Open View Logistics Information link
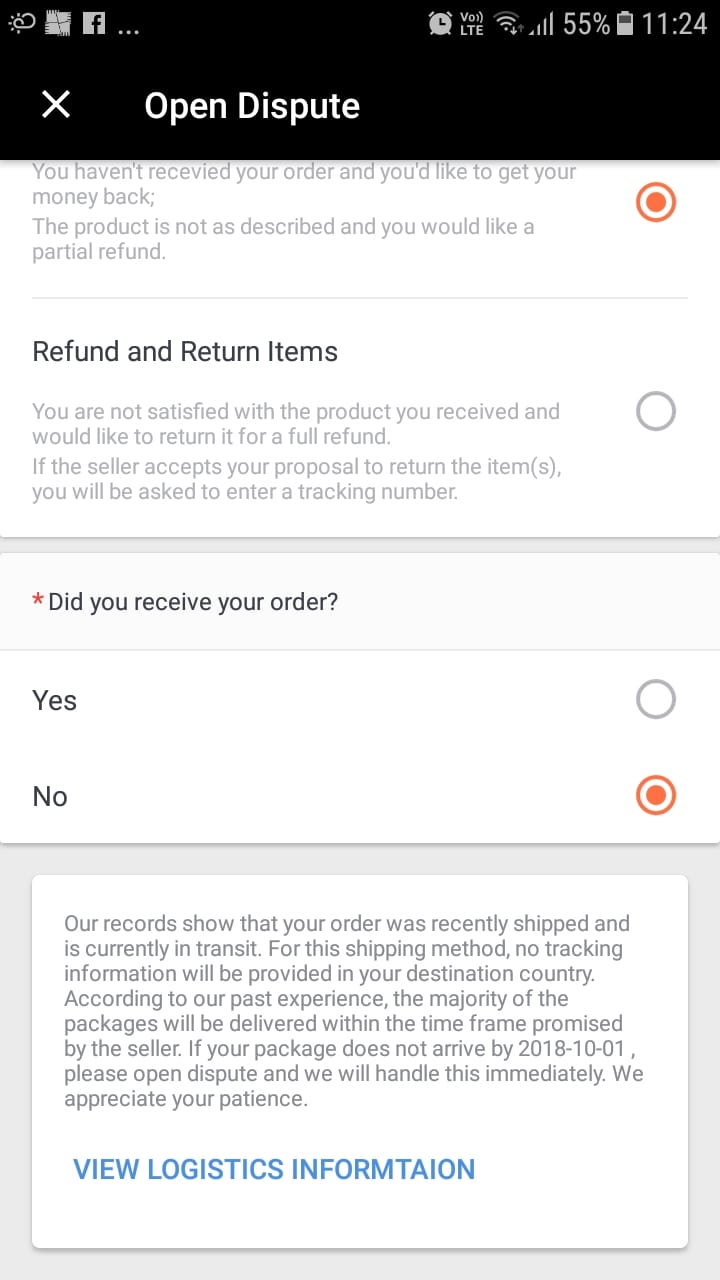The image size is (720, 1280). pyautogui.click(x=274, y=1169)
